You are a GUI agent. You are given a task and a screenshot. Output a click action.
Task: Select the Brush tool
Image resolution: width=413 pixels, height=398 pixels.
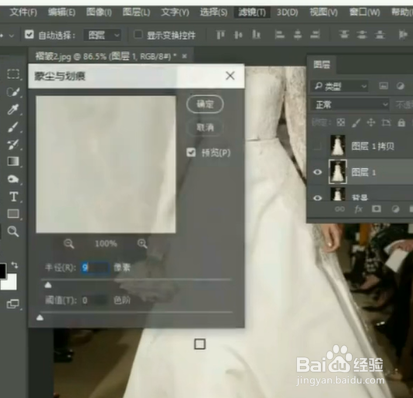(13, 127)
